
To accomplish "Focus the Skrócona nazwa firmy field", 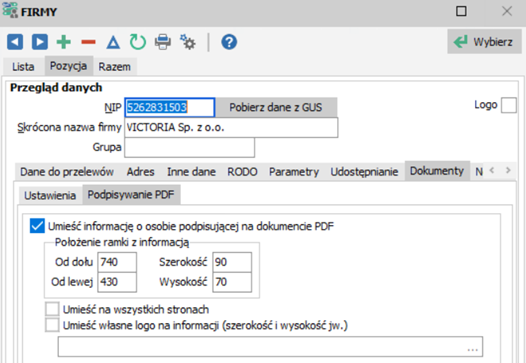I will (231, 127).
